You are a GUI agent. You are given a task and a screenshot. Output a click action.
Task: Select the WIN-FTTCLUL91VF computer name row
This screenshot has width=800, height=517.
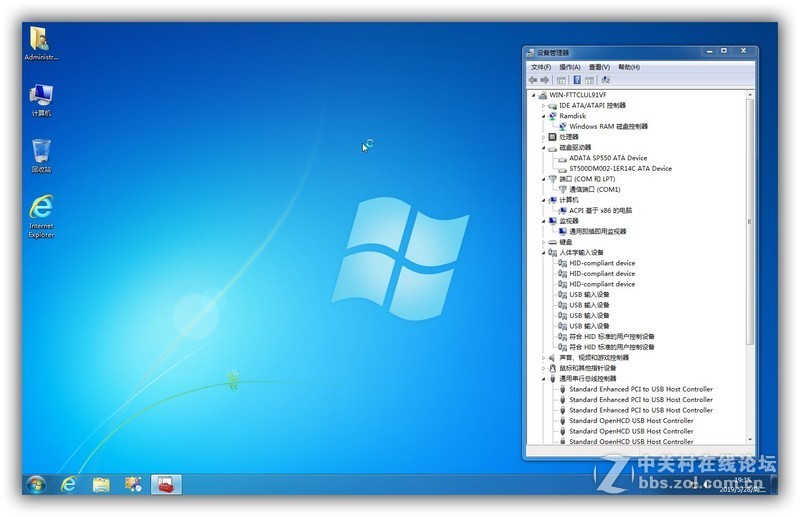[x=578, y=95]
